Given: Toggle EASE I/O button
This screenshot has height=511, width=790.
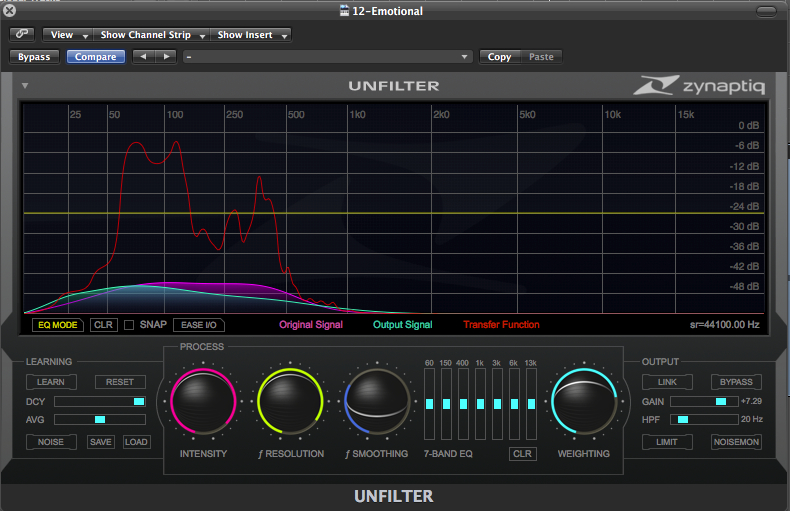Looking at the screenshot, I should point(199,325).
